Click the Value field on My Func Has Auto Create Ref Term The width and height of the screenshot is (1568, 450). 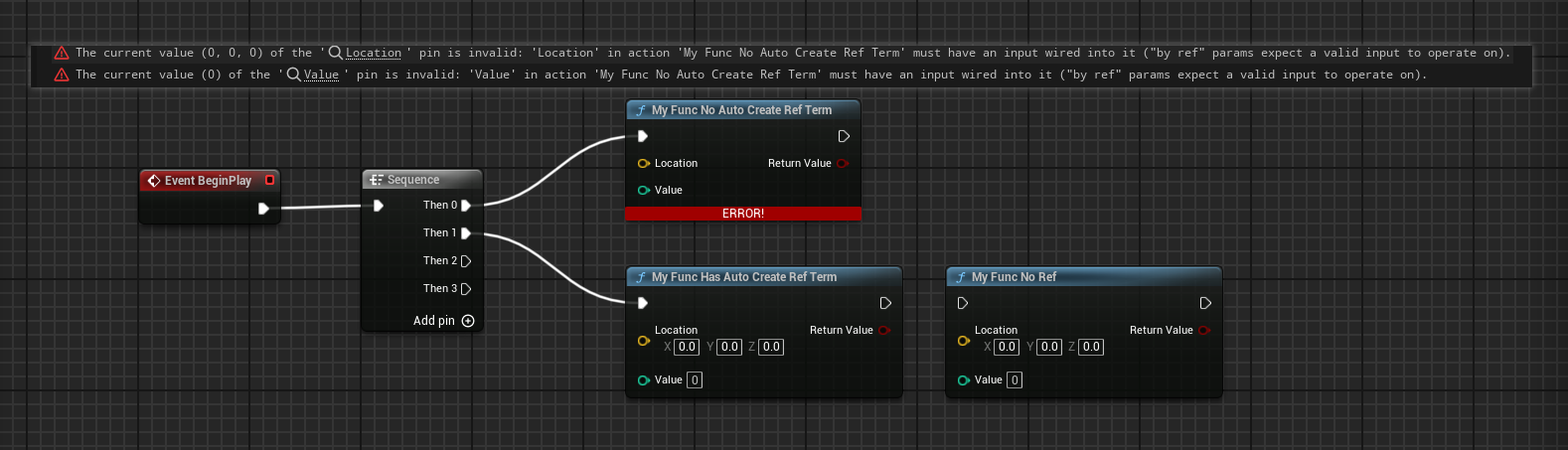[695, 379]
